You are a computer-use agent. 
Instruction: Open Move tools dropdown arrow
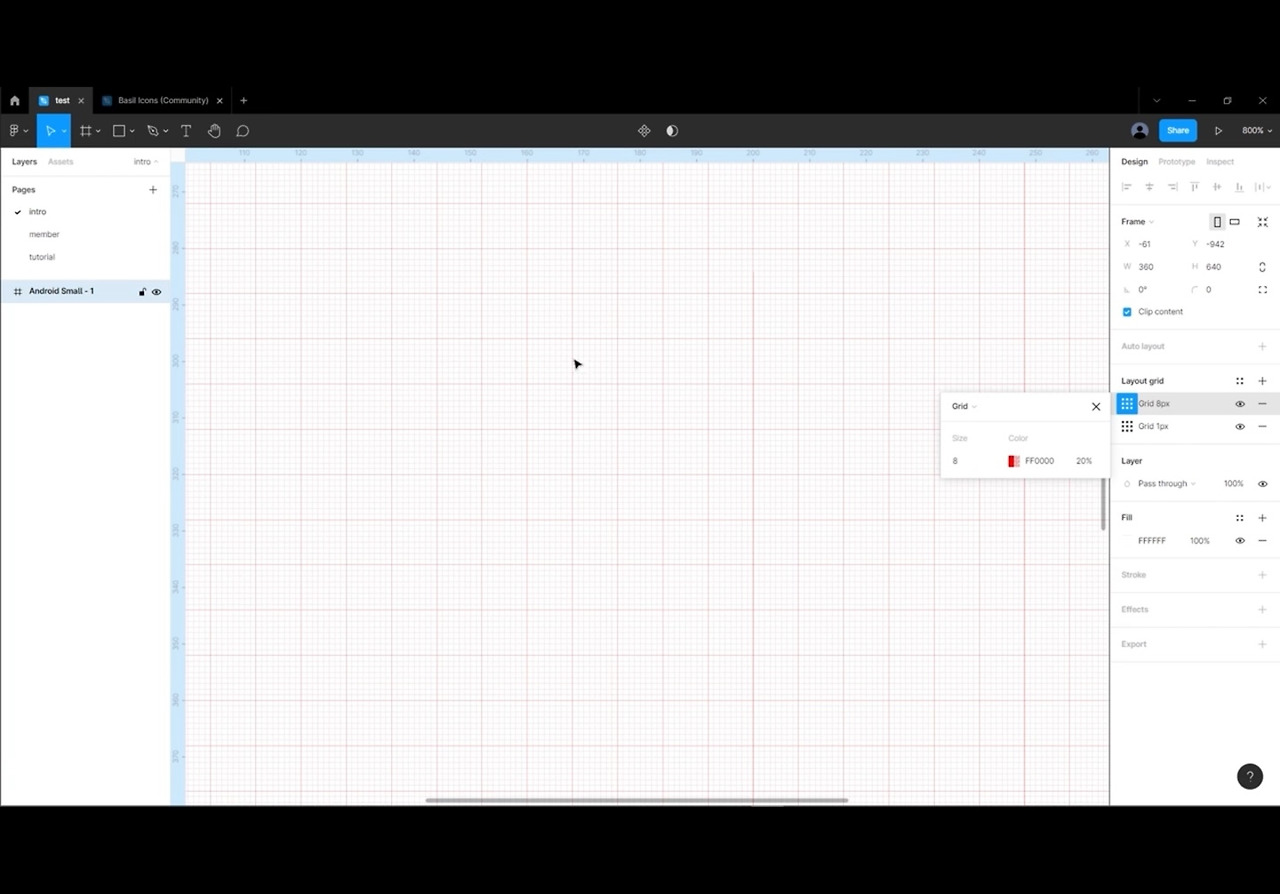click(x=64, y=131)
